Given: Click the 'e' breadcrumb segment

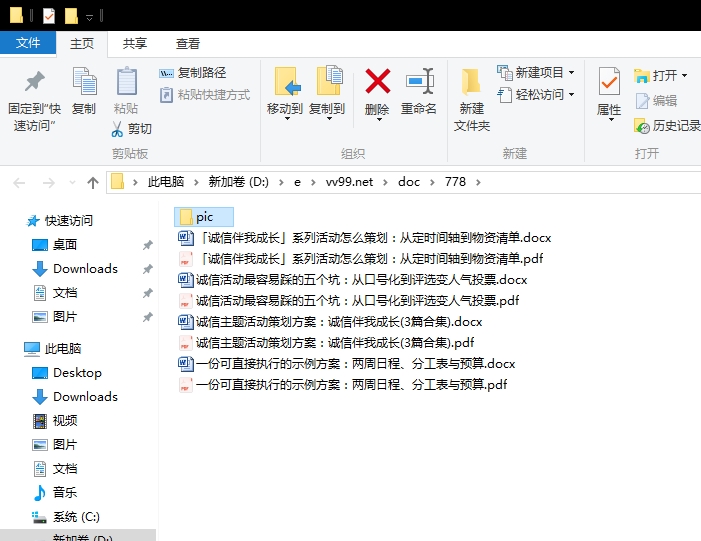Looking at the screenshot, I should (x=297, y=182).
